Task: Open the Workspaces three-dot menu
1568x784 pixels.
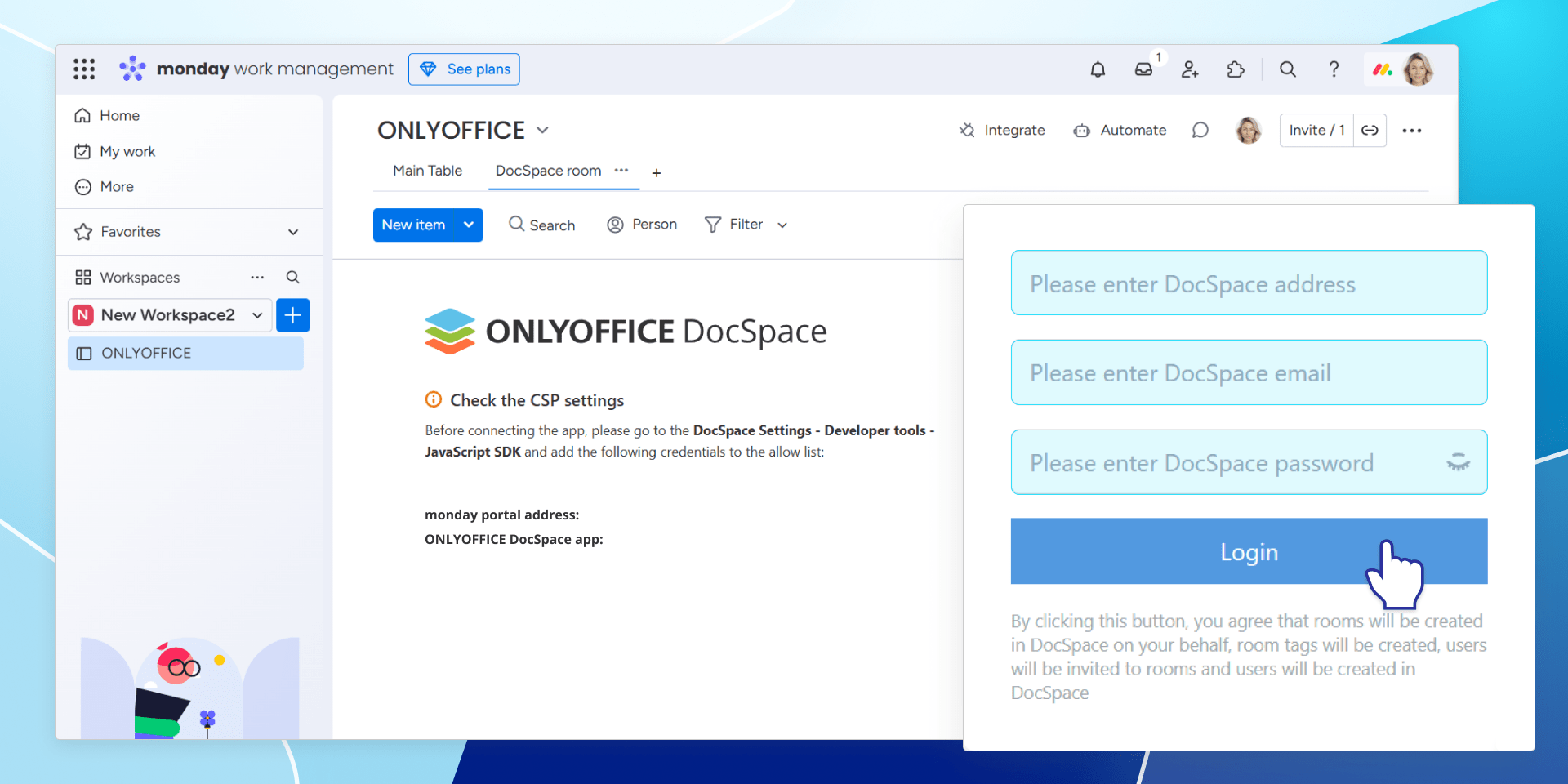Action: tap(257, 278)
